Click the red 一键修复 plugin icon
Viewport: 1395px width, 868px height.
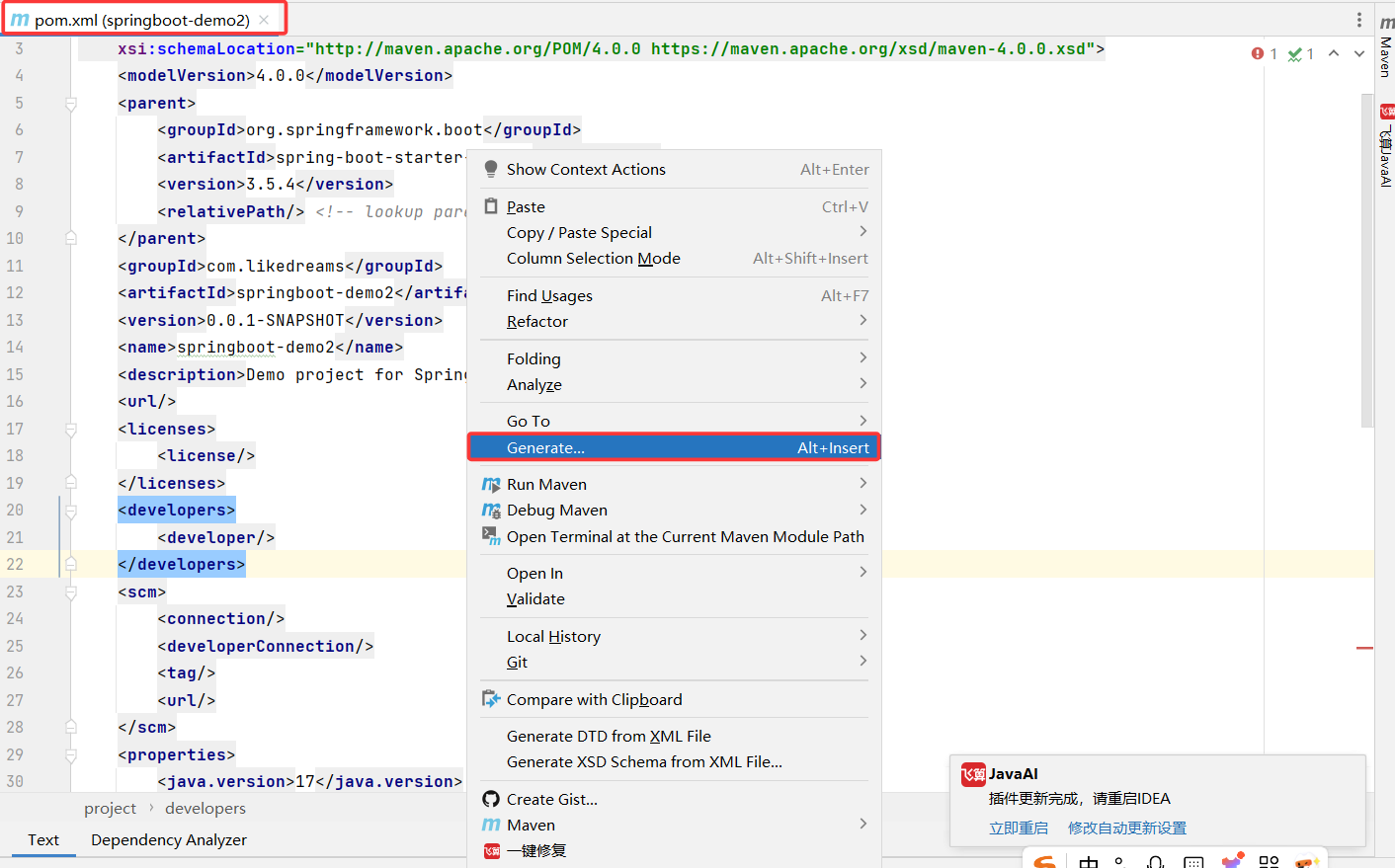[x=491, y=850]
